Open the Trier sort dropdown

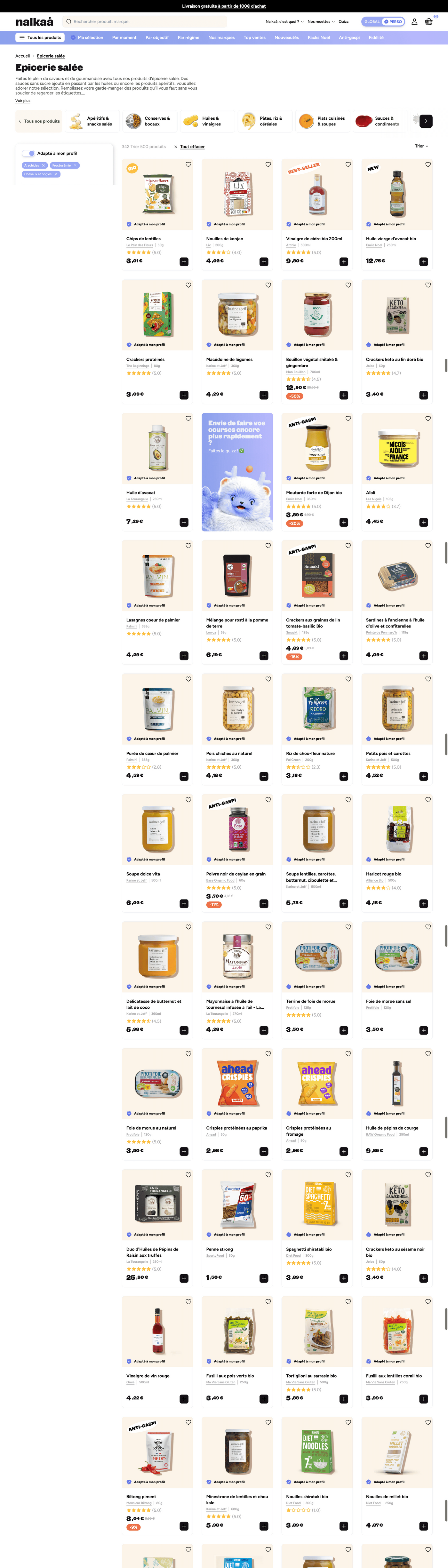pyautogui.click(x=421, y=146)
